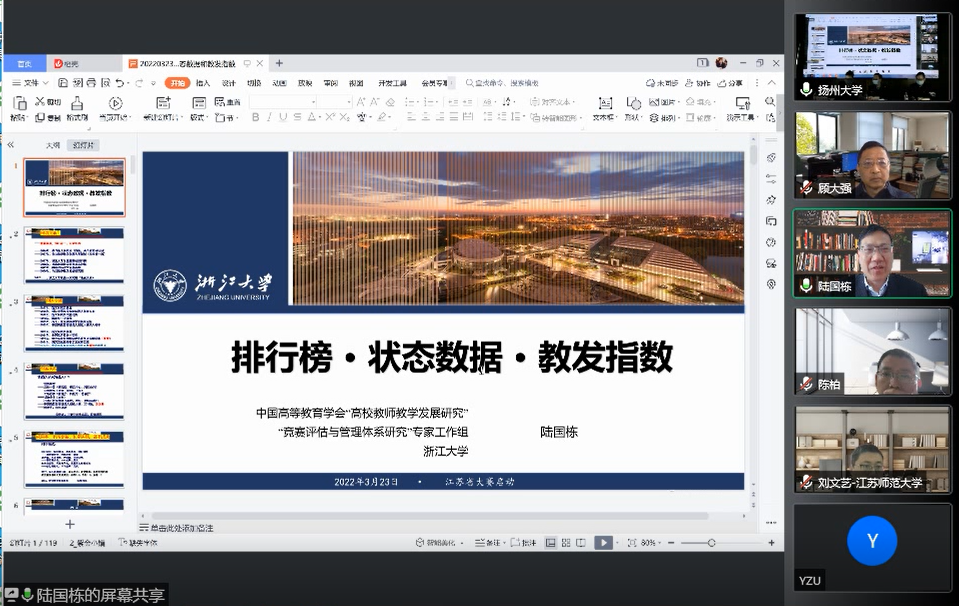Click the Save icon in quick access bar
The image size is (959, 606).
coord(63,83)
